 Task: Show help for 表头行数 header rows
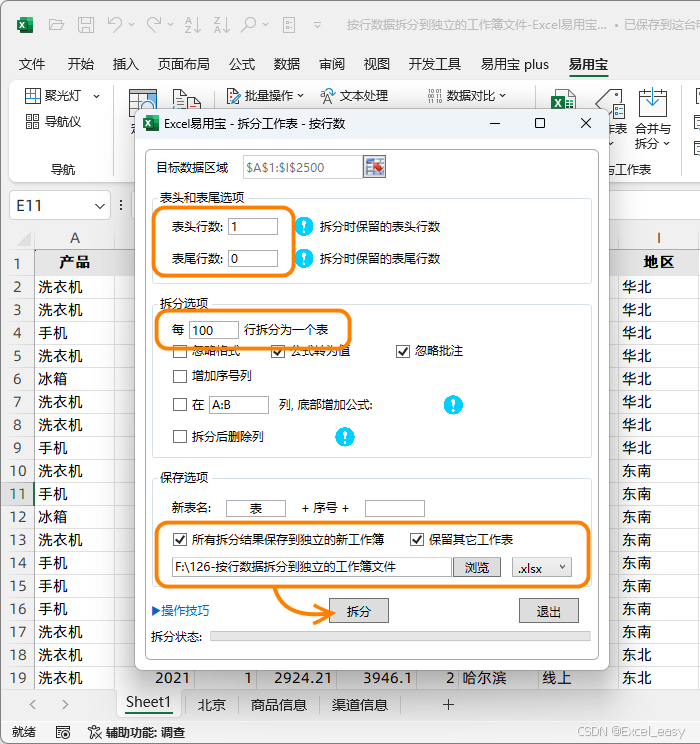coord(304,226)
